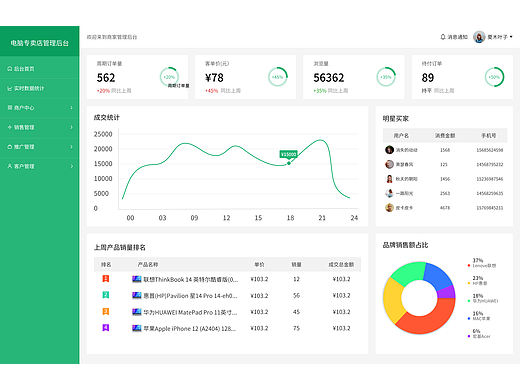Click the 6% Acer legend entry
The width and height of the screenshot is (520, 390).
479,334
